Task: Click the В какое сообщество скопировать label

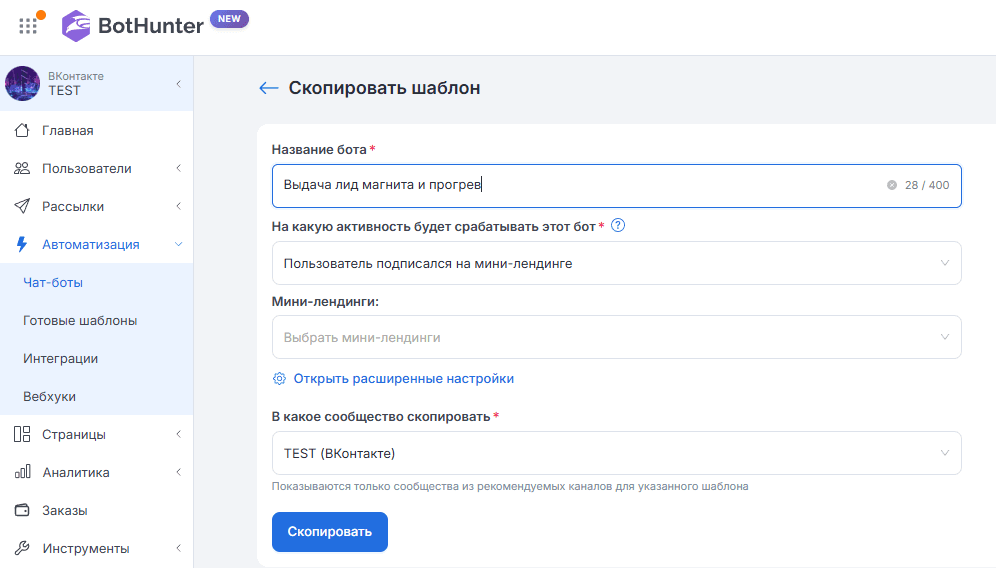Action: pos(381,417)
